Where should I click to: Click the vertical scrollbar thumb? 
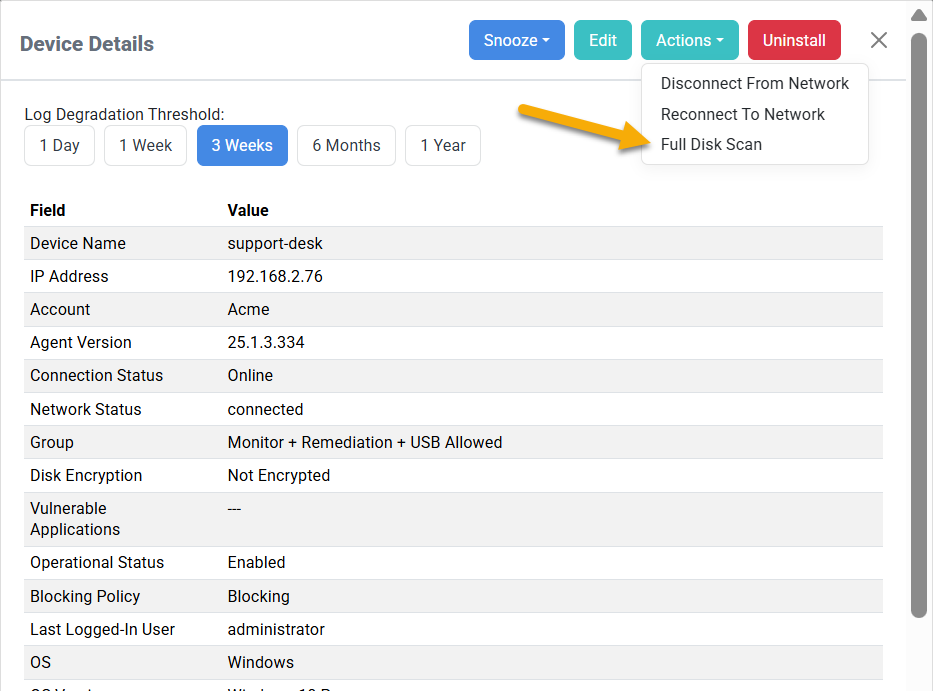pyautogui.click(x=919, y=320)
